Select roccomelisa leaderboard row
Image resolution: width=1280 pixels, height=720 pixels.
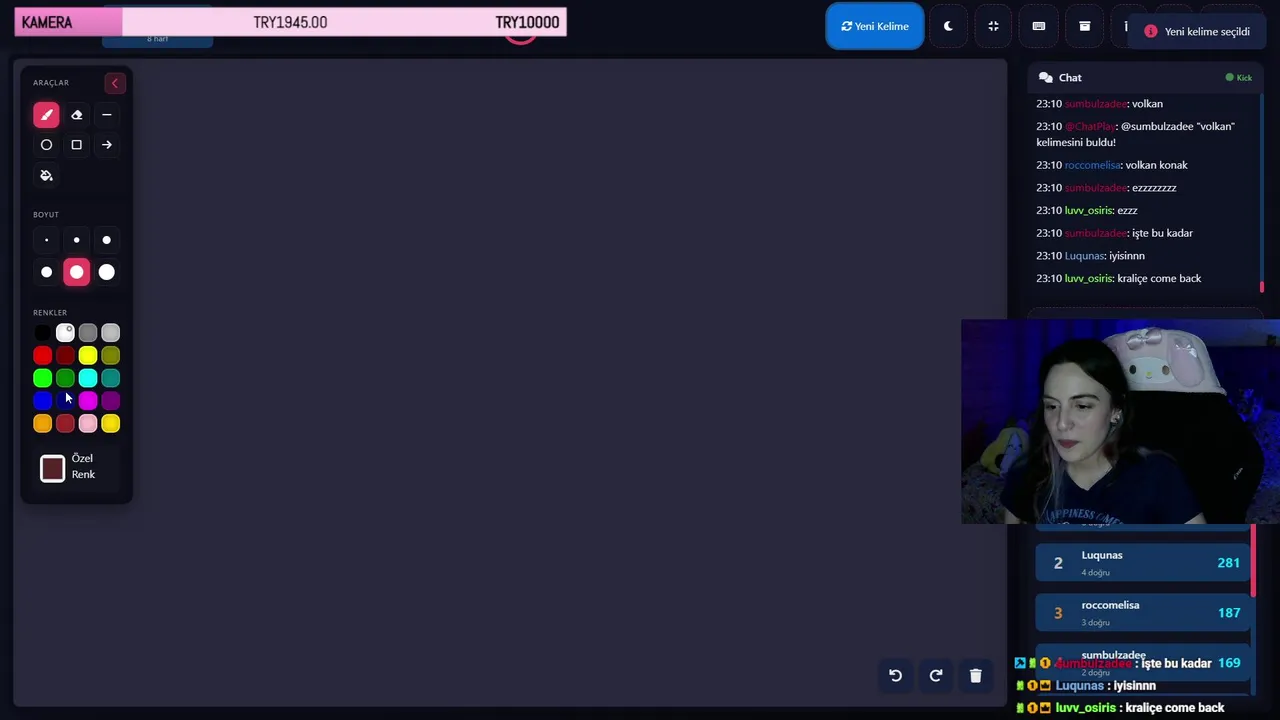coord(1144,613)
